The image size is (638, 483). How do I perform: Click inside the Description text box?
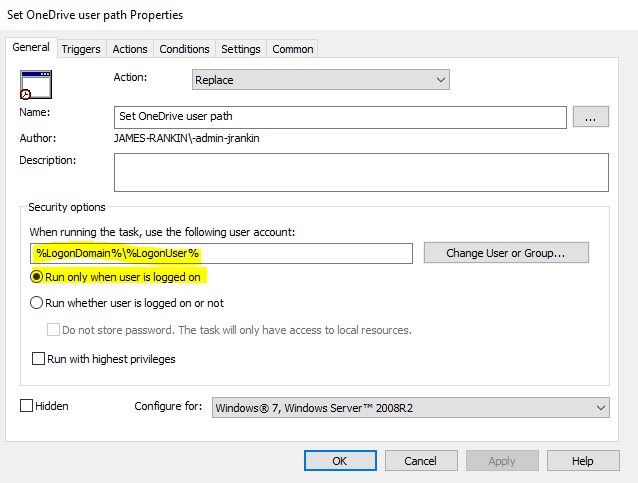pos(361,171)
